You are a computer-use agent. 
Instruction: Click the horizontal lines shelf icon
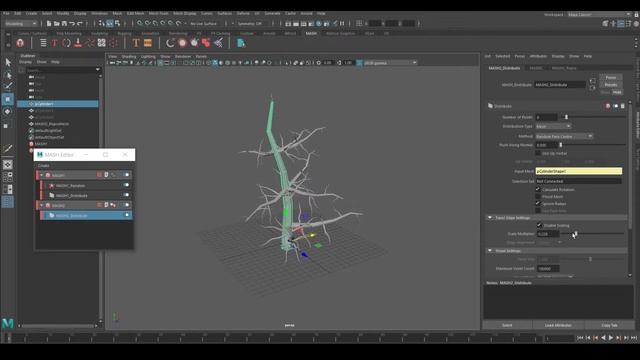pyautogui.click(x=43, y=43)
